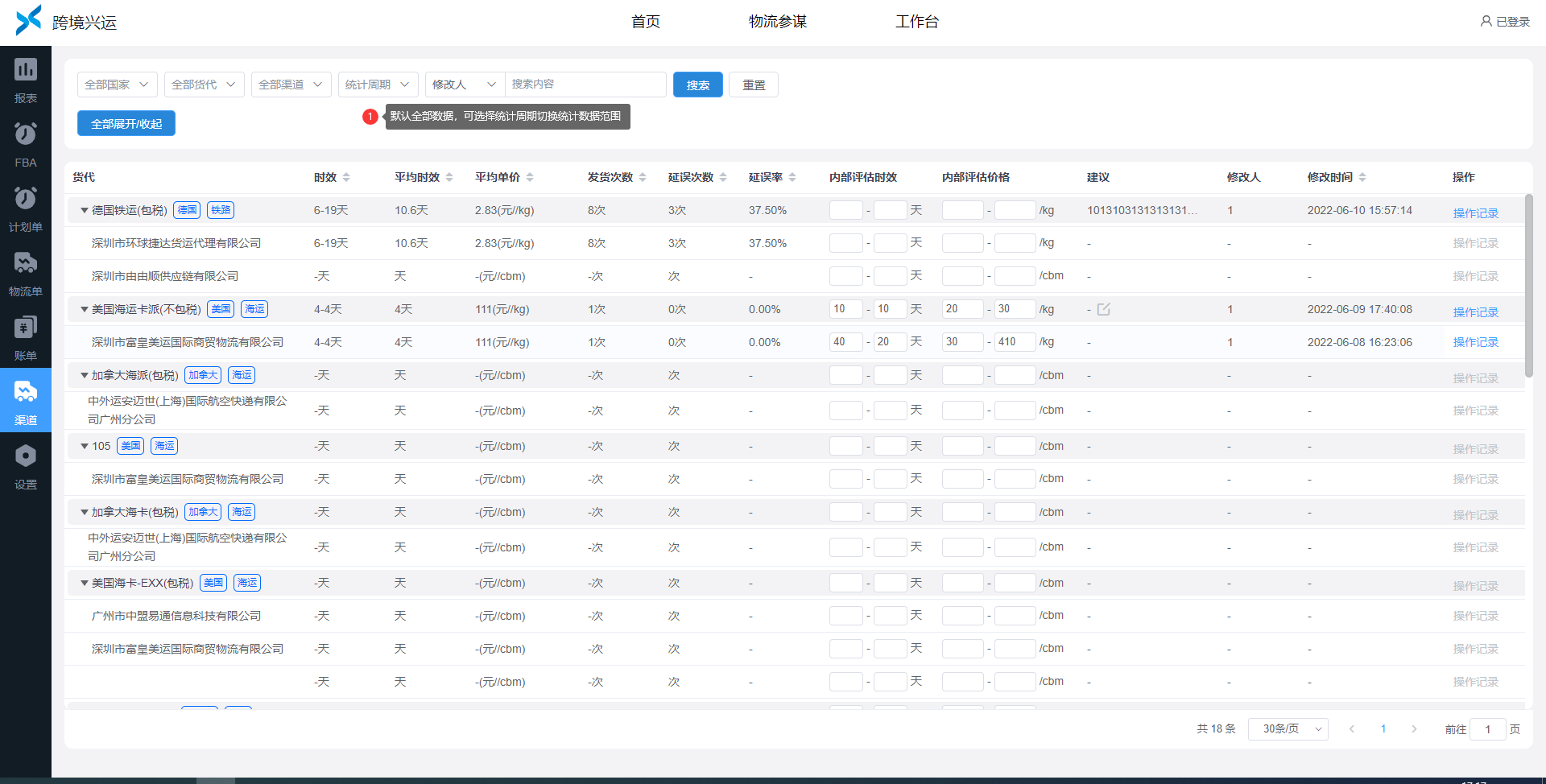The height and width of the screenshot is (784, 1546).
Task: Open the 全部渠道 dropdown
Action: click(x=291, y=85)
